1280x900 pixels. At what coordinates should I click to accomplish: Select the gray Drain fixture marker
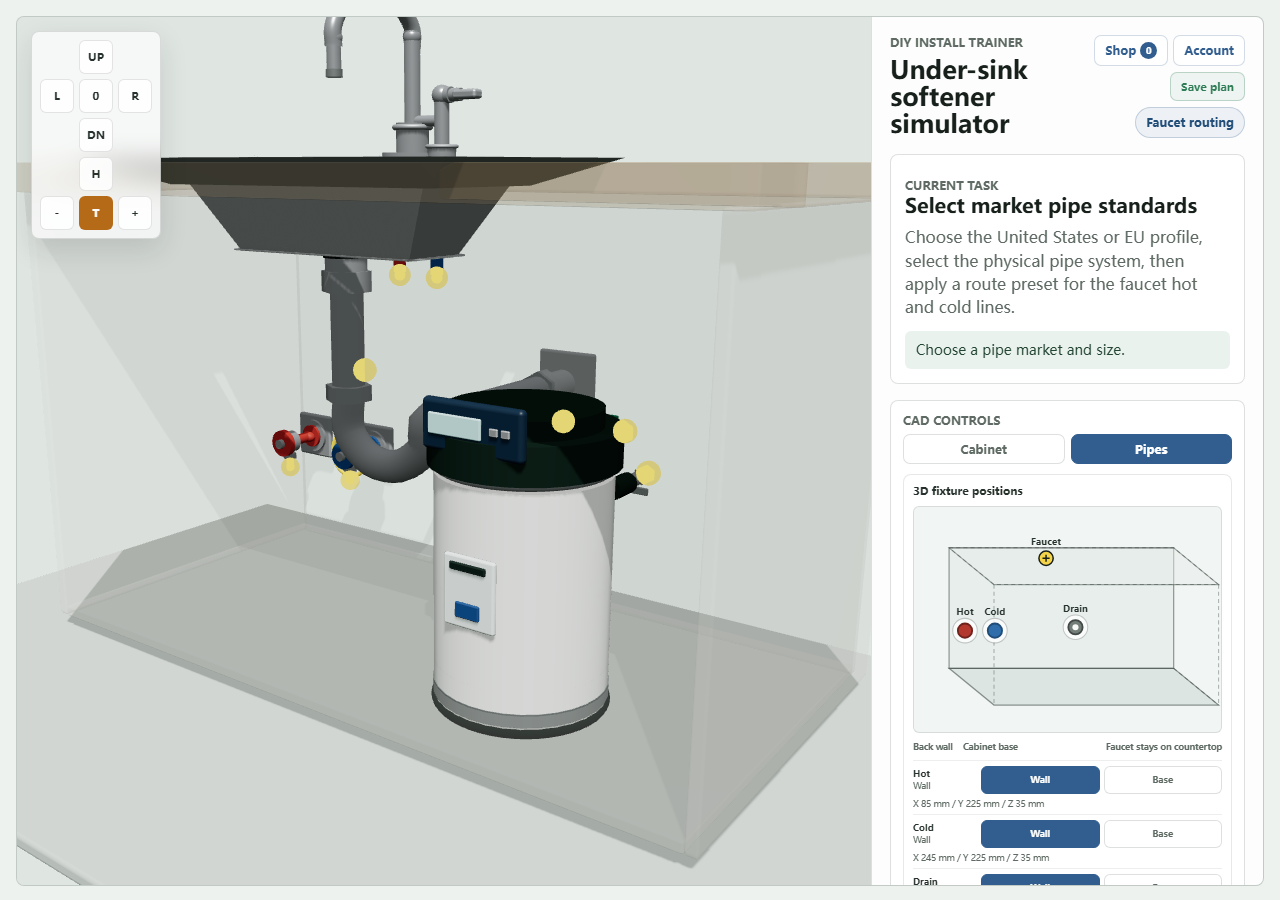tap(1075, 627)
